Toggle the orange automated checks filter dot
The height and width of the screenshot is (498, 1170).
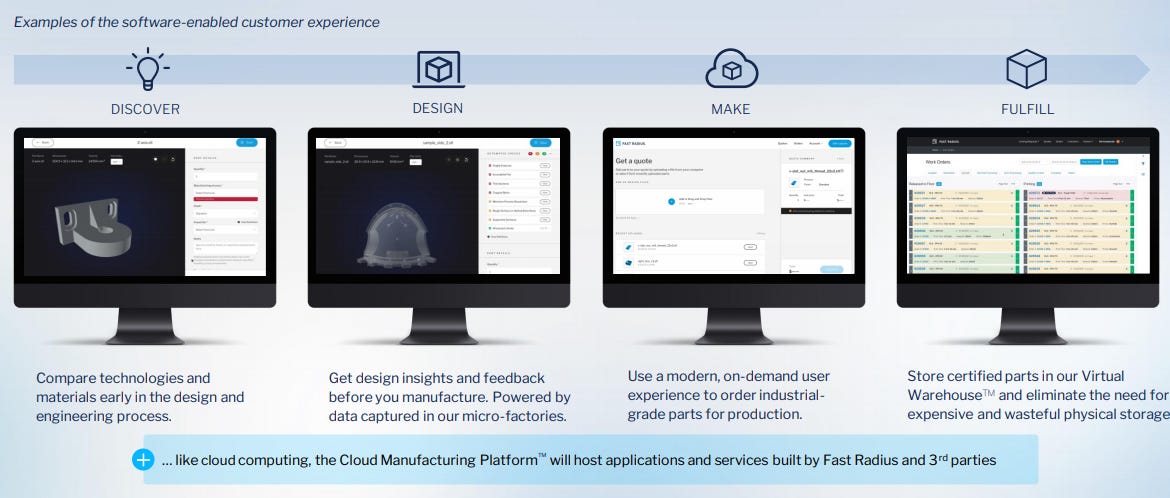pyautogui.click(x=537, y=154)
